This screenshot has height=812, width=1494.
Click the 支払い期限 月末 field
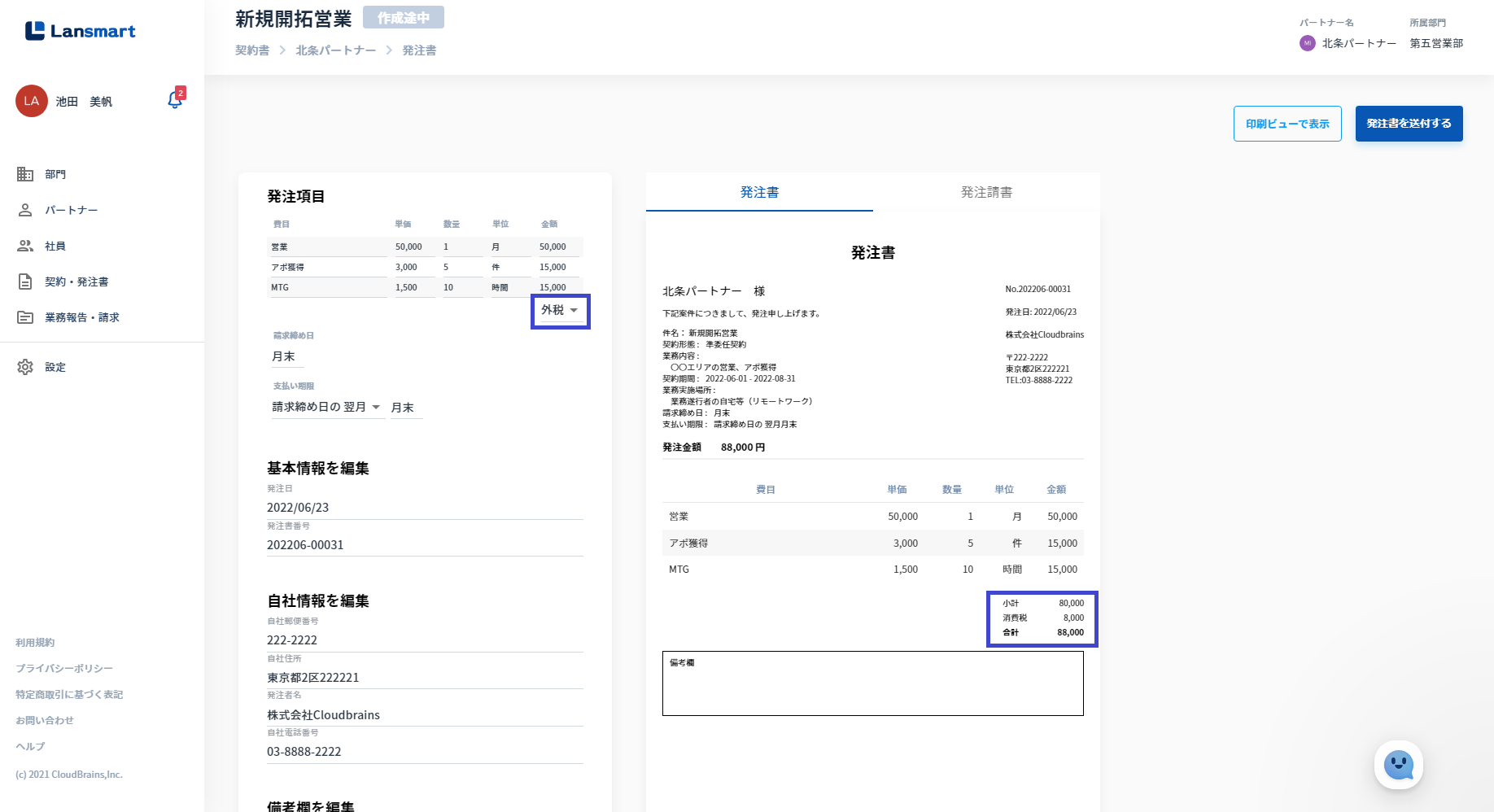[x=406, y=408]
